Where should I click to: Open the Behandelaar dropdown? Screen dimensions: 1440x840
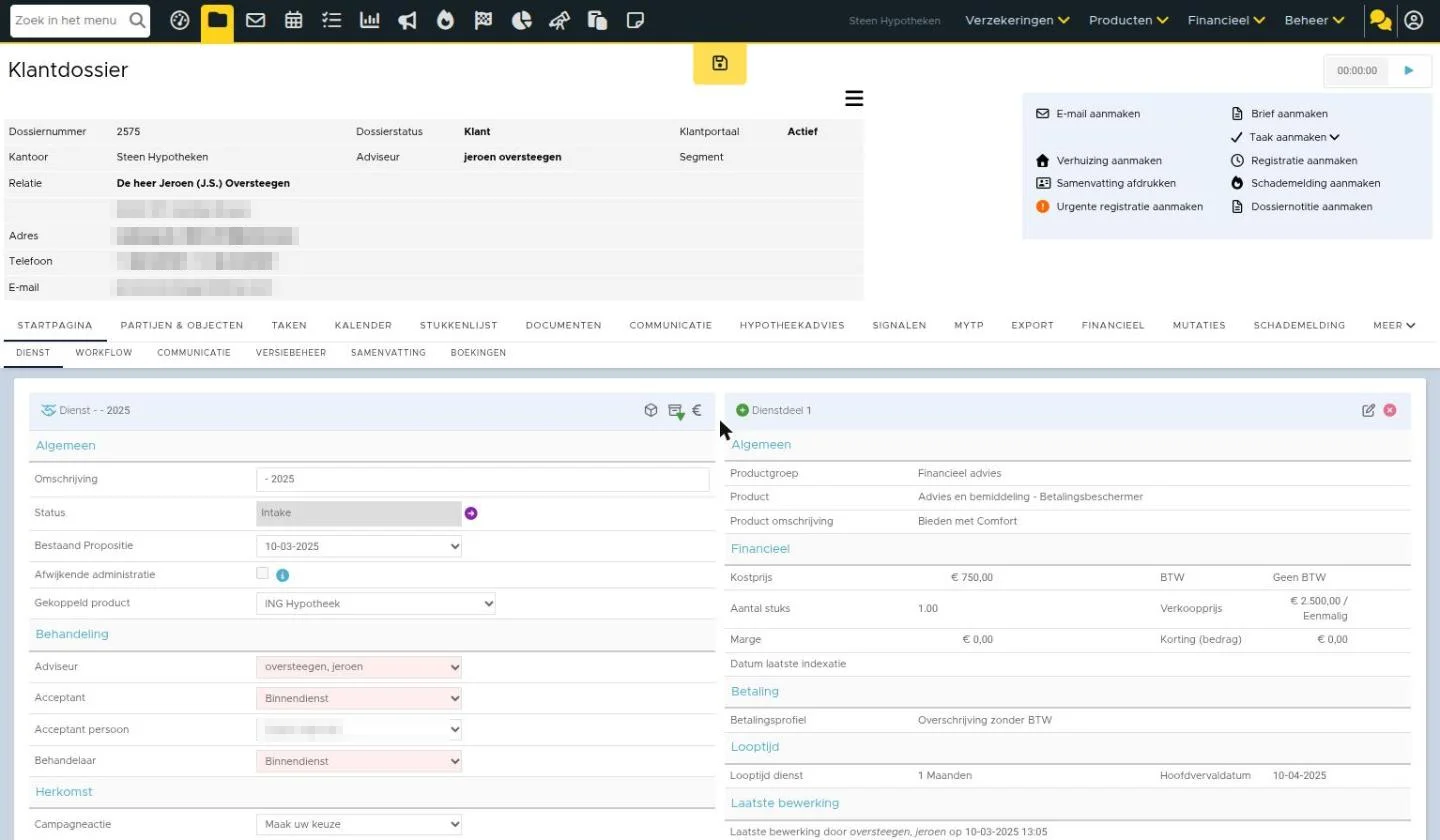pyautogui.click(x=359, y=761)
